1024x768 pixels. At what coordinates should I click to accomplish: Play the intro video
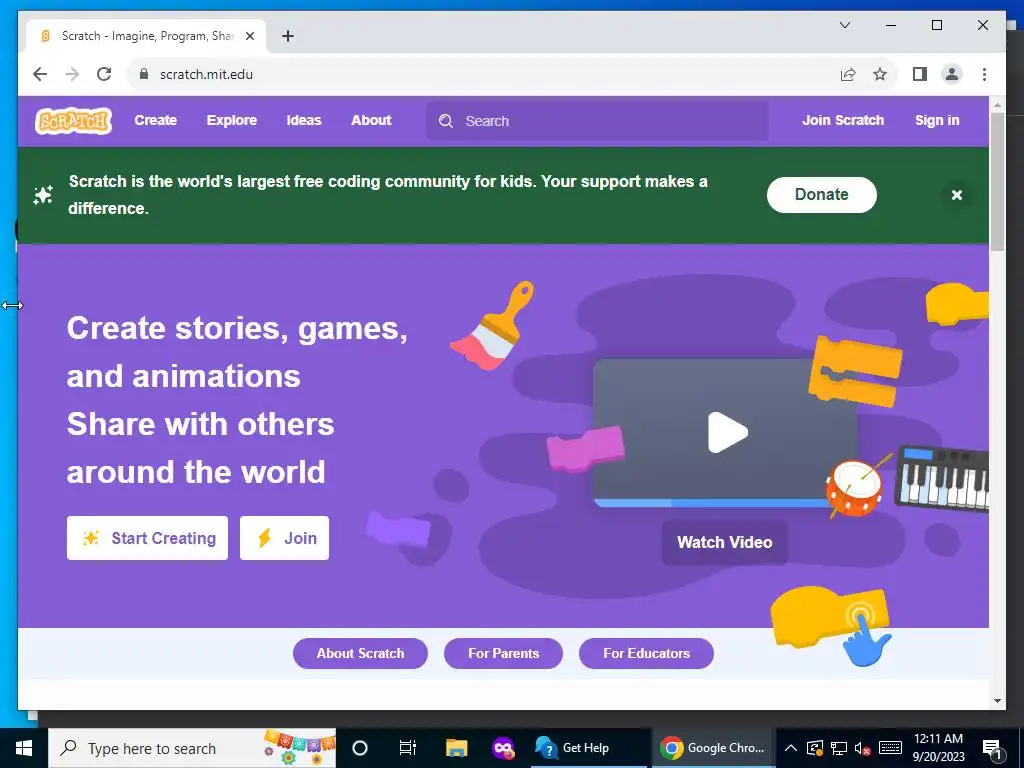click(x=727, y=432)
